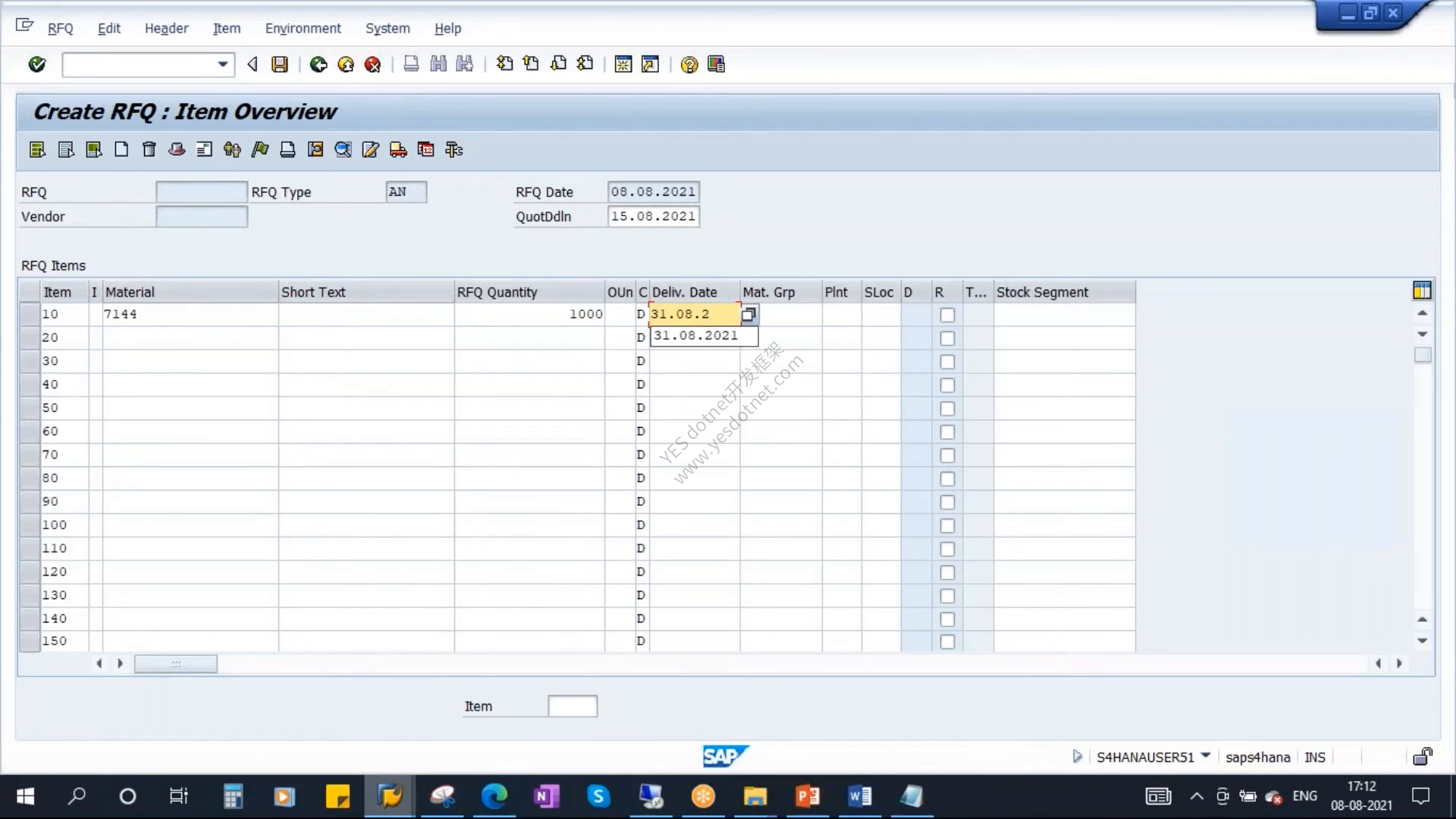Tick the R checkbox for item 30

coord(947,362)
